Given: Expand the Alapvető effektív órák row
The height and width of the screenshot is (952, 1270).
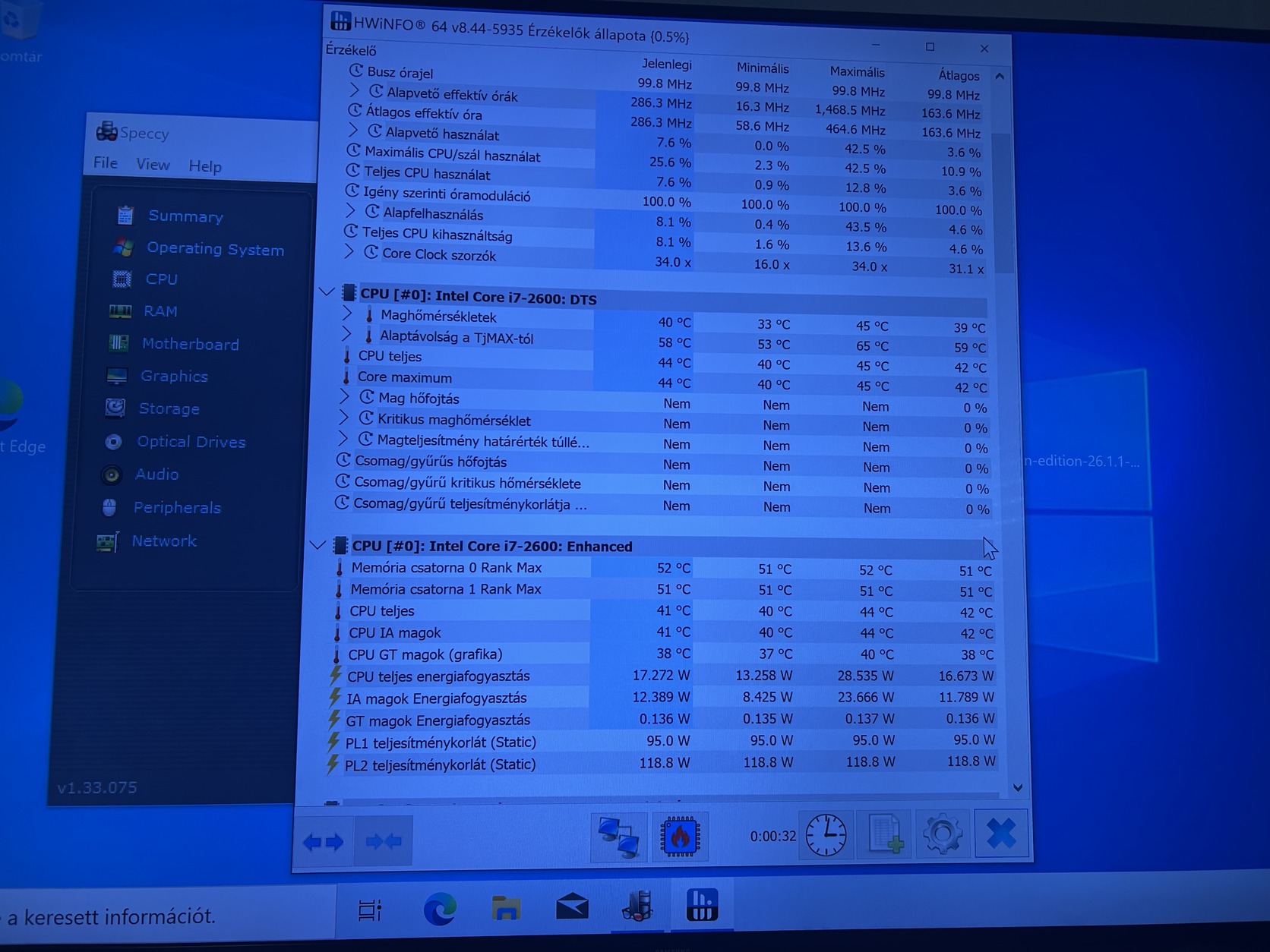Looking at the screenshot, I should coord(354,90).
